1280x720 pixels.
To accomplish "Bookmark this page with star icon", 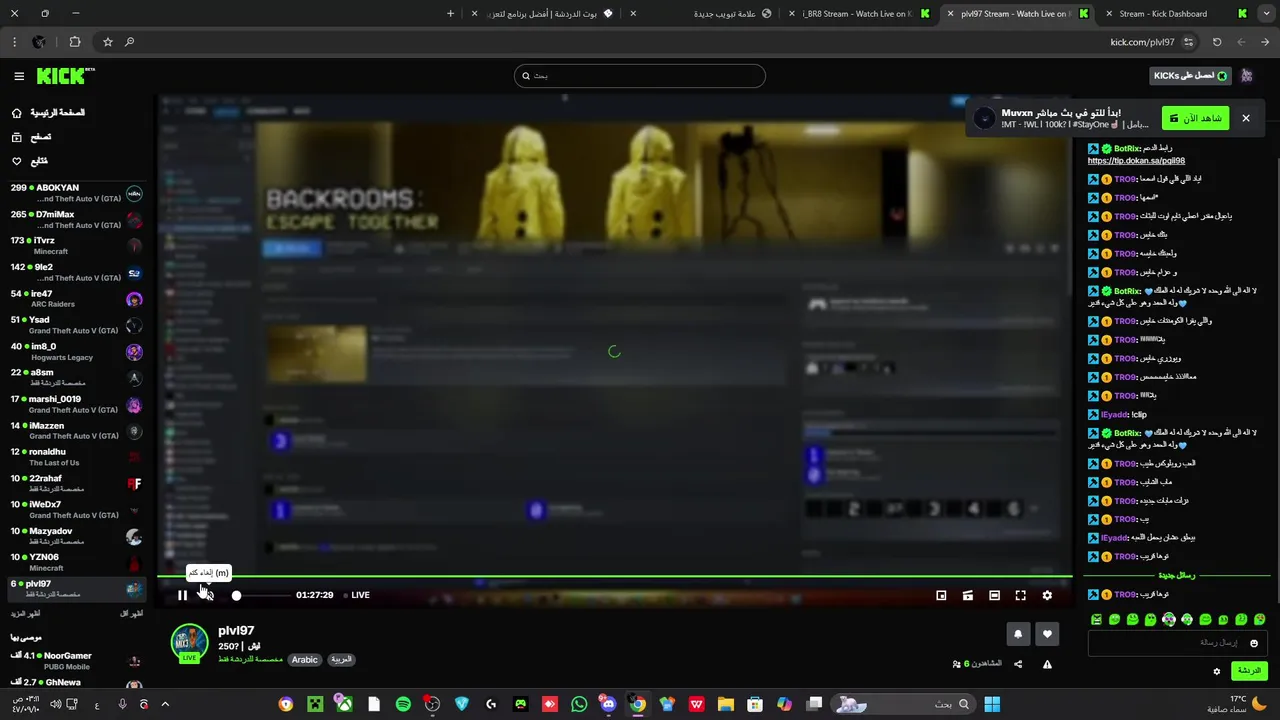I will pos(108,42).
